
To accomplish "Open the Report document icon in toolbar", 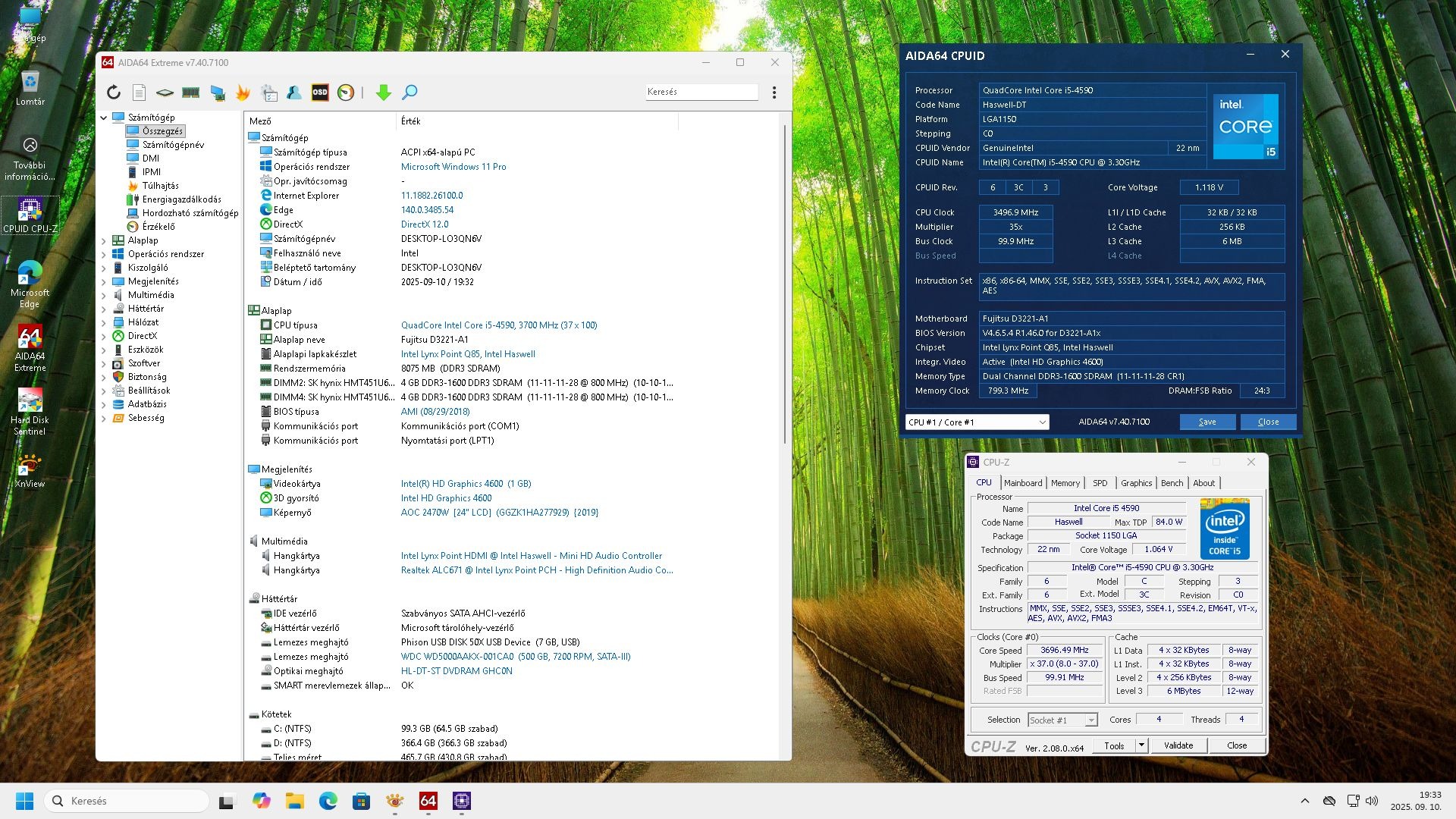I will coord(139,93).
